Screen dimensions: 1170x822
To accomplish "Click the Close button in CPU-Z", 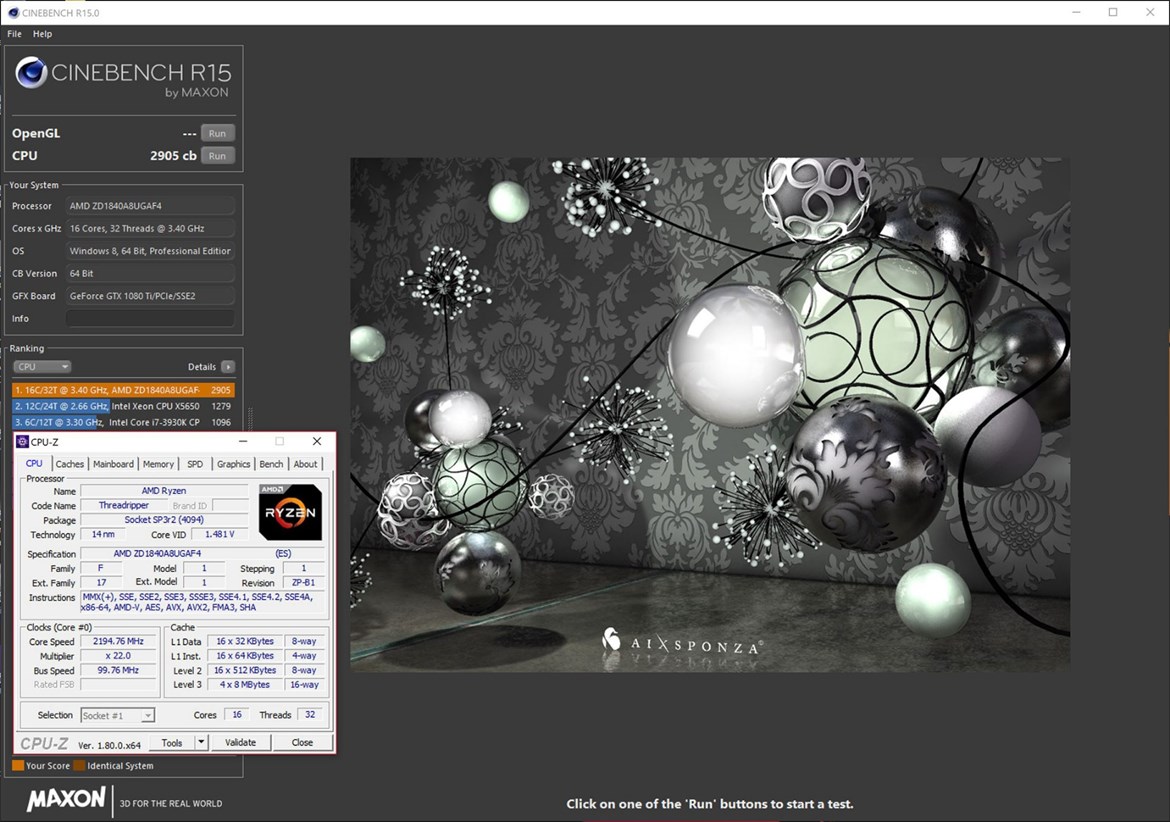I will (x=302, y=743).
